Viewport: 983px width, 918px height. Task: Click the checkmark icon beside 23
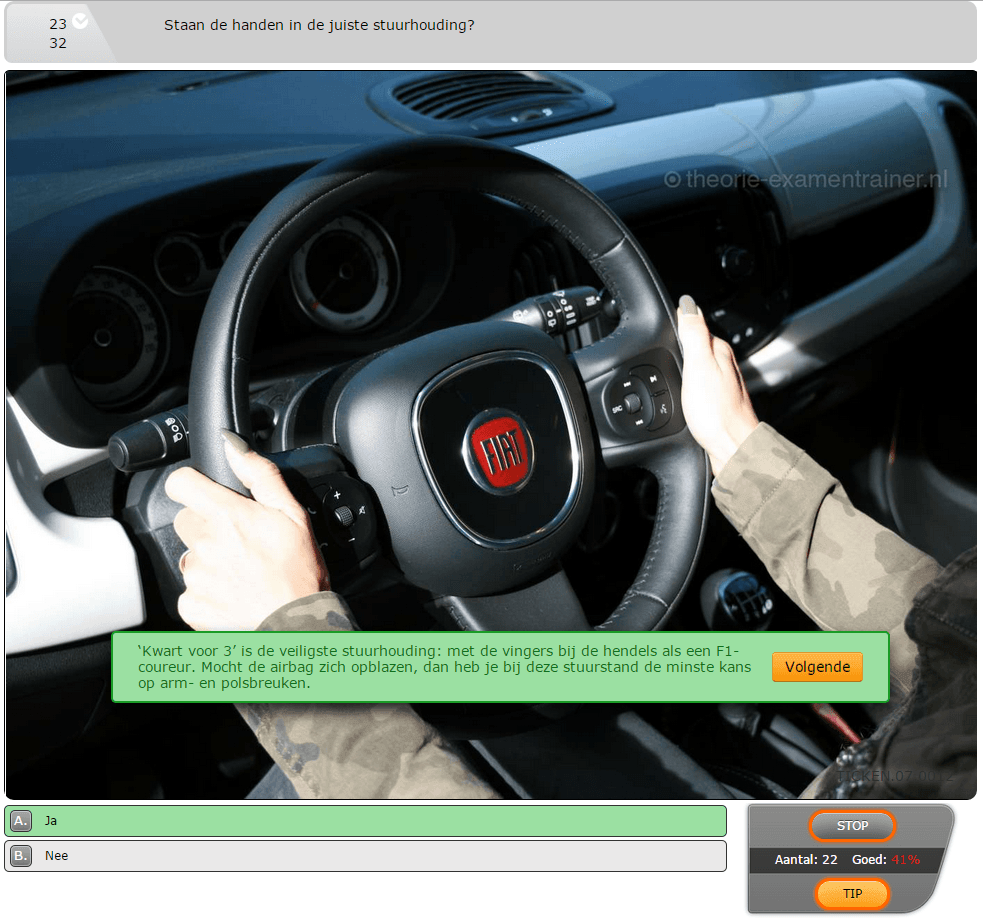80,21
